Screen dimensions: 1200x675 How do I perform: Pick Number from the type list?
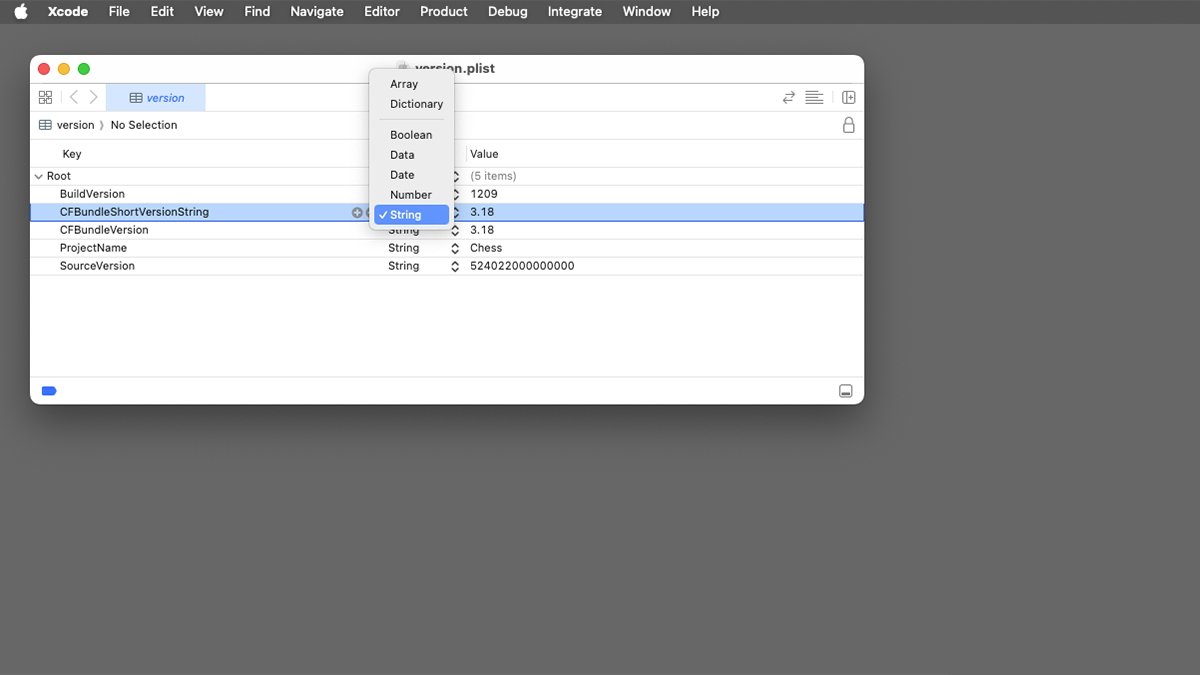(x=411, y=195)
